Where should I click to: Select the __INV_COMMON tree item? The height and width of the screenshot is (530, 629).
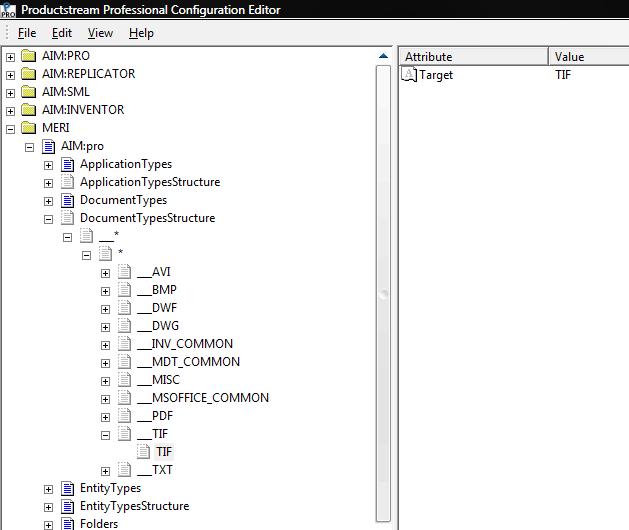[x=185, y=344]
